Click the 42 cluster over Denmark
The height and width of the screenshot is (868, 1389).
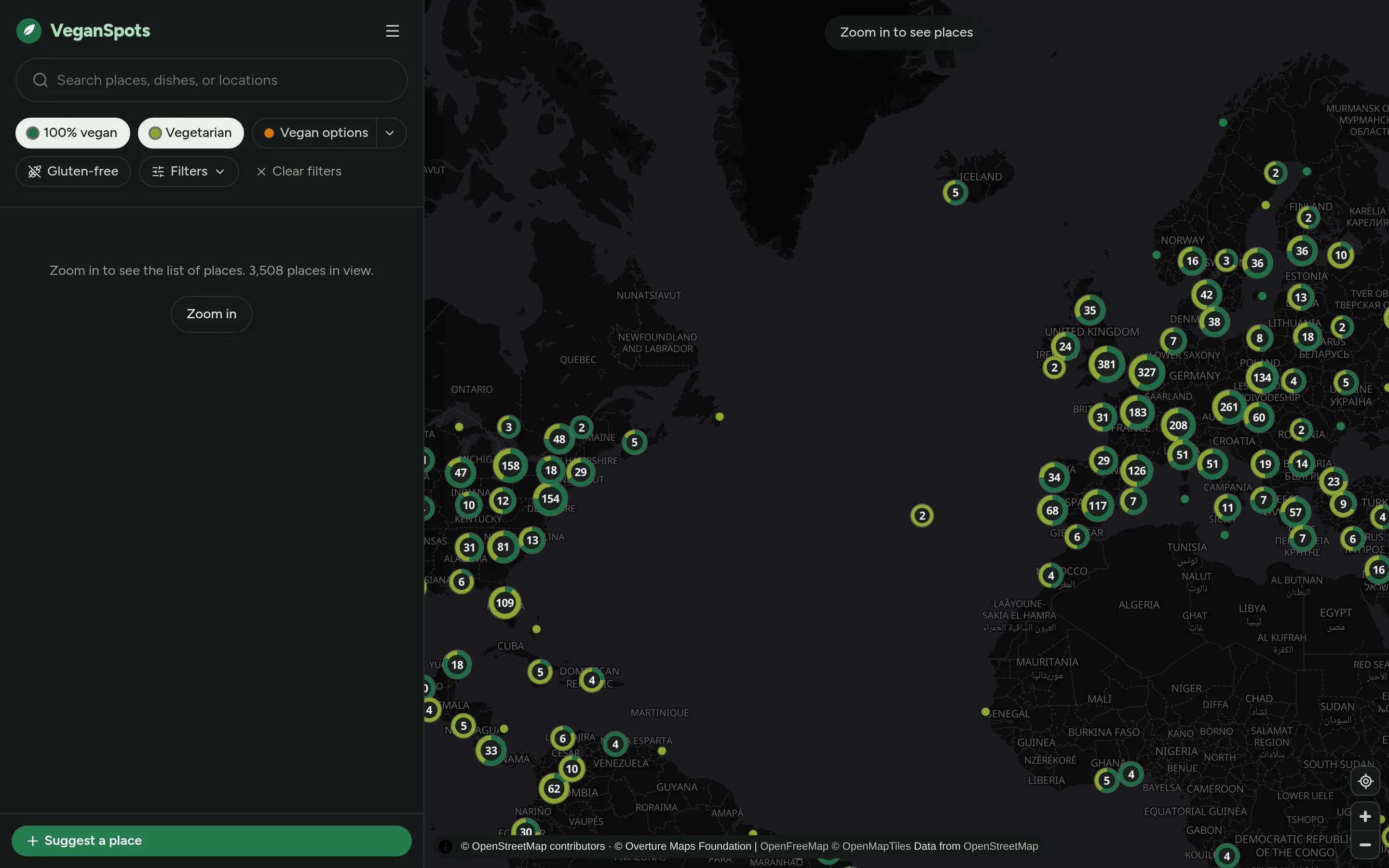(x=1207, y=295)
